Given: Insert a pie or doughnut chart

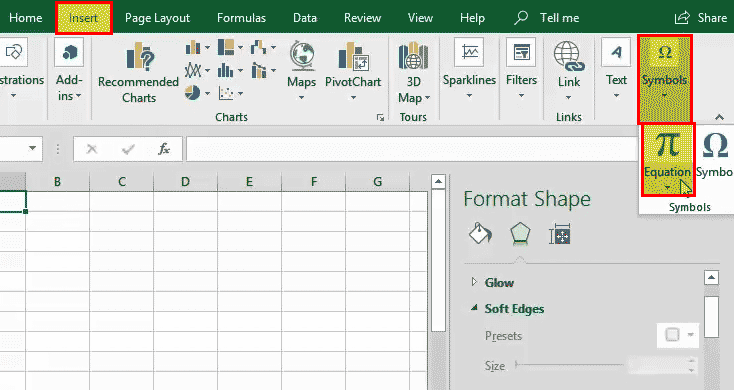Looking at the screenshot, I should 198,93.
